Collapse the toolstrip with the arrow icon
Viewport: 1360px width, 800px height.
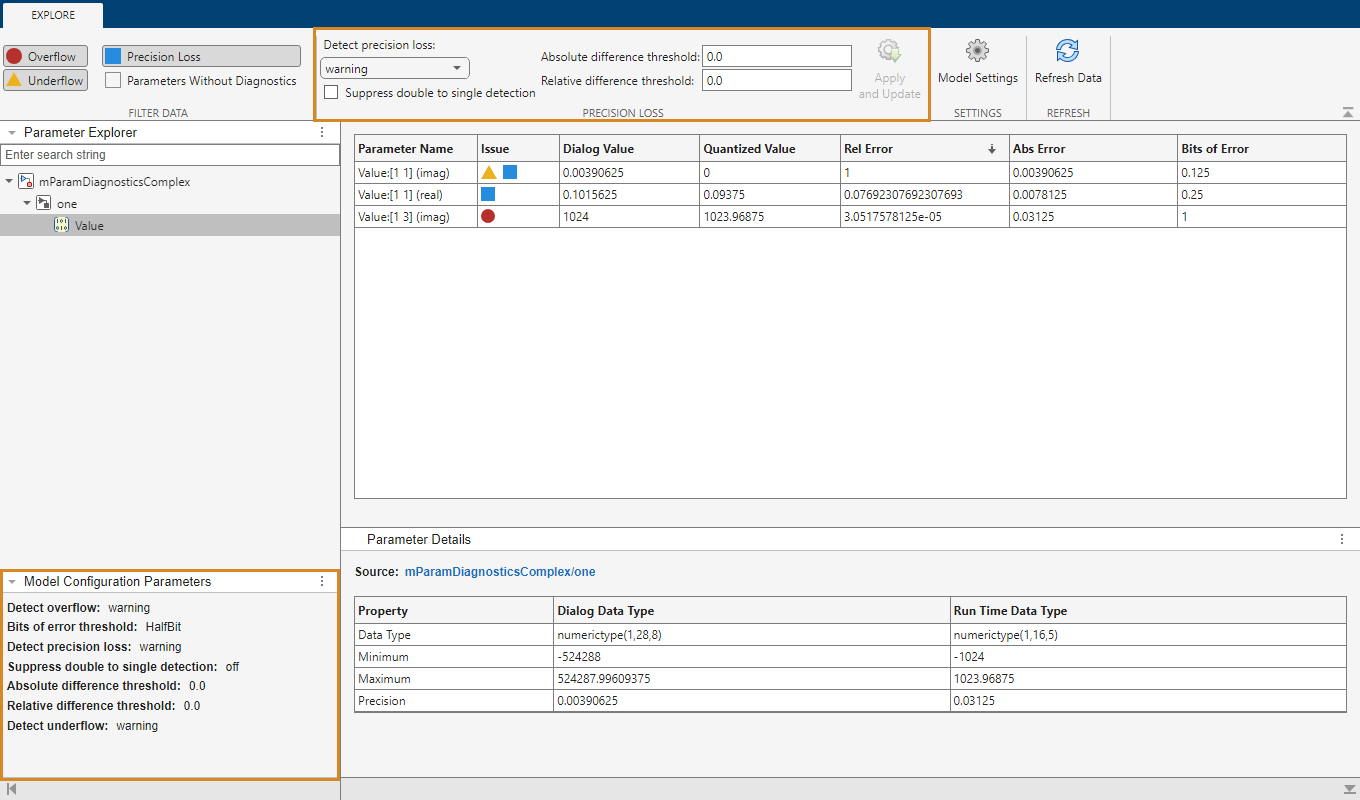point(1348,113)
